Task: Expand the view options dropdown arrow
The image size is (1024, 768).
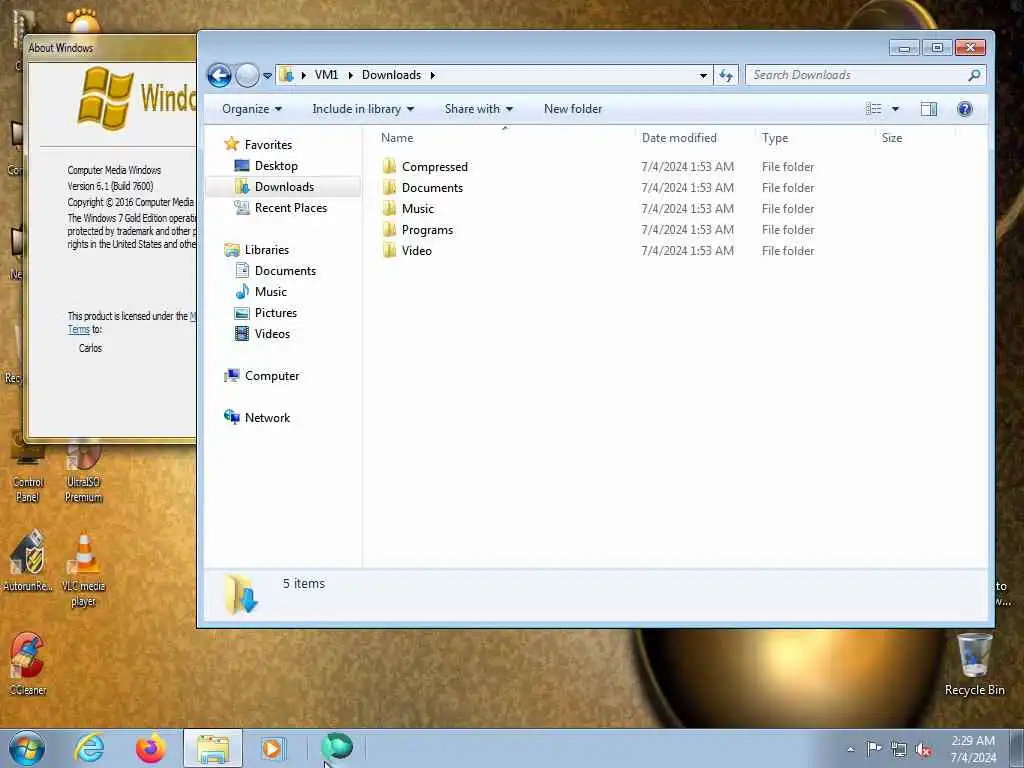Action: point(895,109)
